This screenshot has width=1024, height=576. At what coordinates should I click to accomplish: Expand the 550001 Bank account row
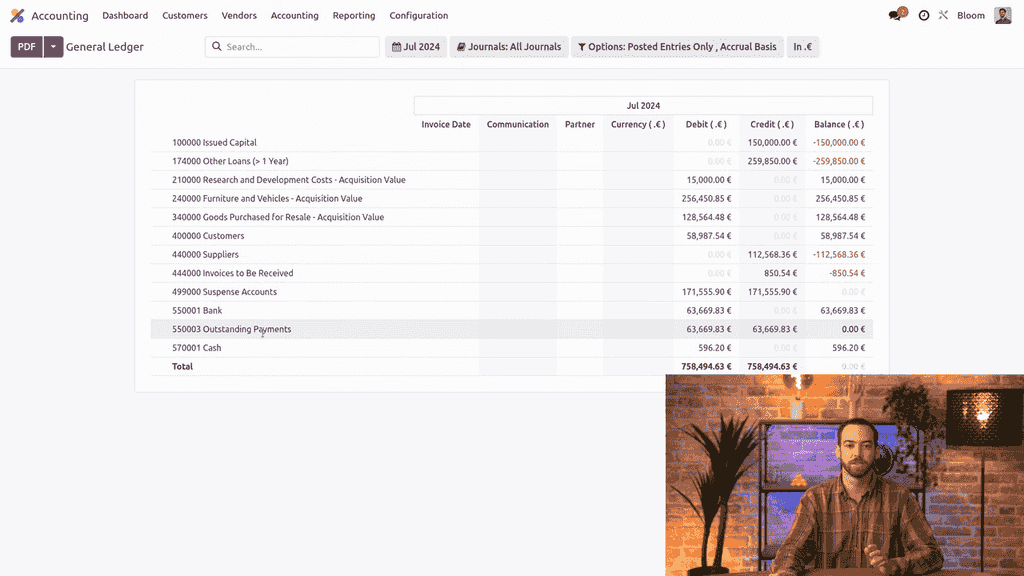tap(197, 311)
